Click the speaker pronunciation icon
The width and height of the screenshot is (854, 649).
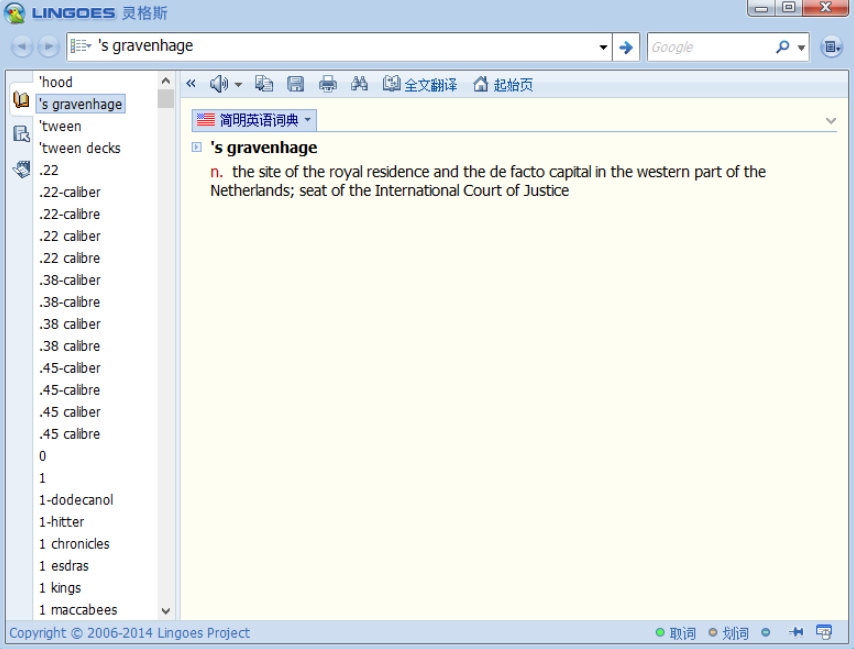218,85
